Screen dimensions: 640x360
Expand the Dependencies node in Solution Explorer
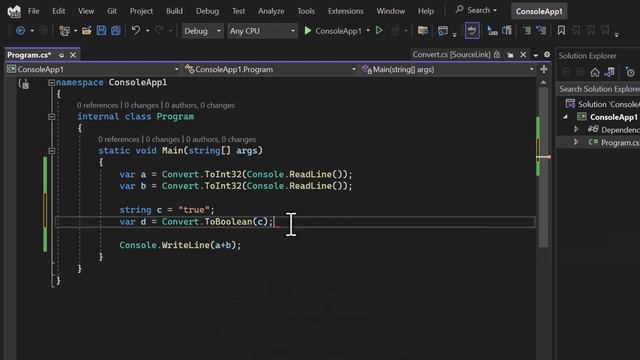[x=576, y=129]
